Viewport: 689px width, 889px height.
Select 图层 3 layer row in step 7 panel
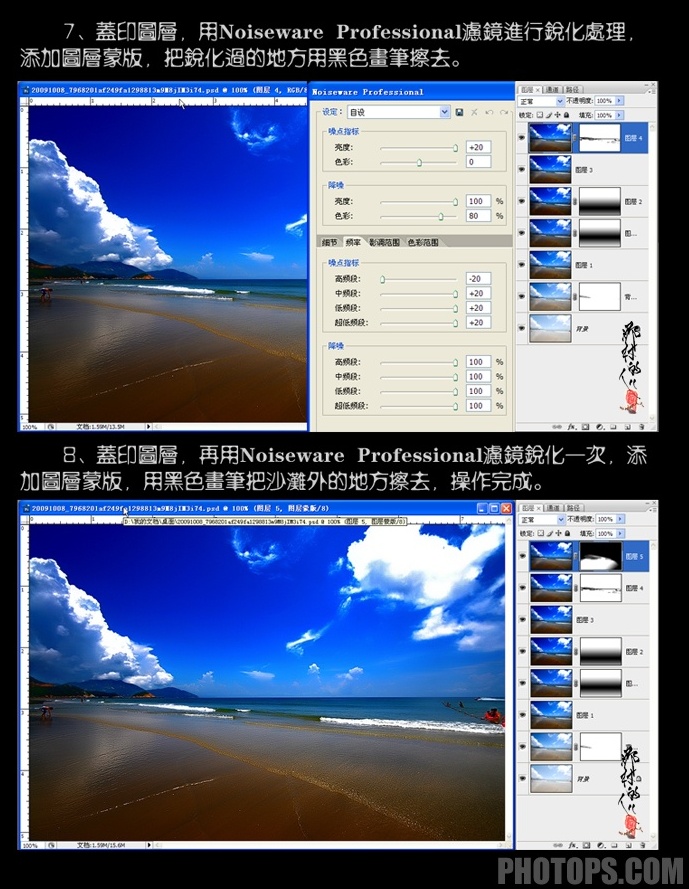click(582, 170)
